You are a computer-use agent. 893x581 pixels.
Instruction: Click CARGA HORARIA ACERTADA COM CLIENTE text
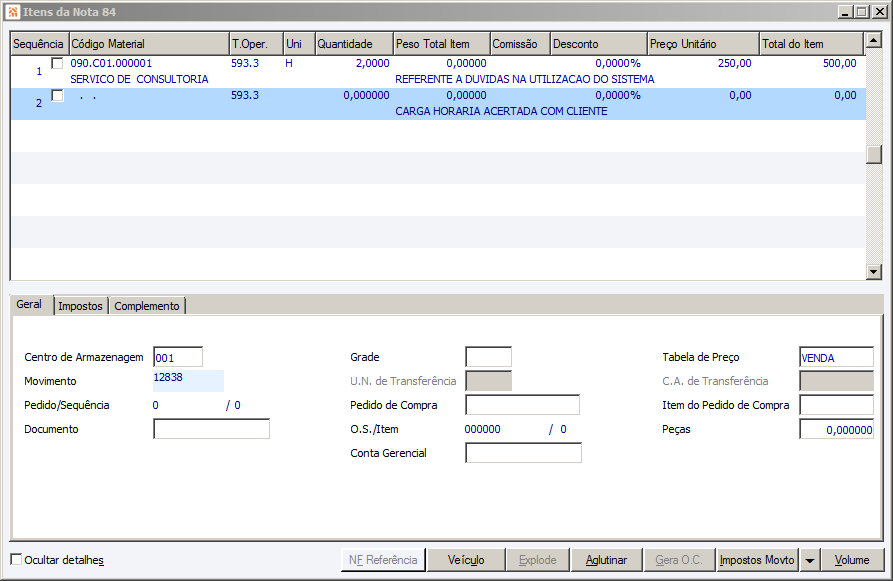click(x=501, y=111)
